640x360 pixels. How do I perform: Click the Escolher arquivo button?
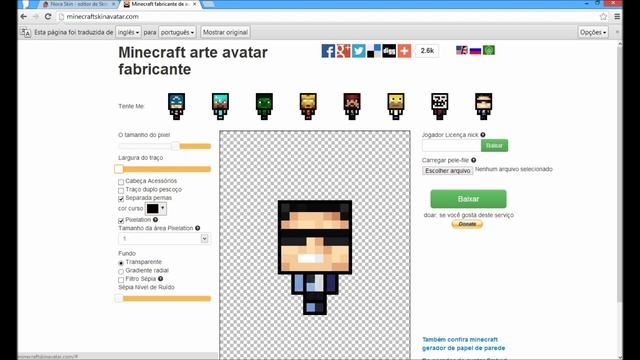tap(447, 171)
